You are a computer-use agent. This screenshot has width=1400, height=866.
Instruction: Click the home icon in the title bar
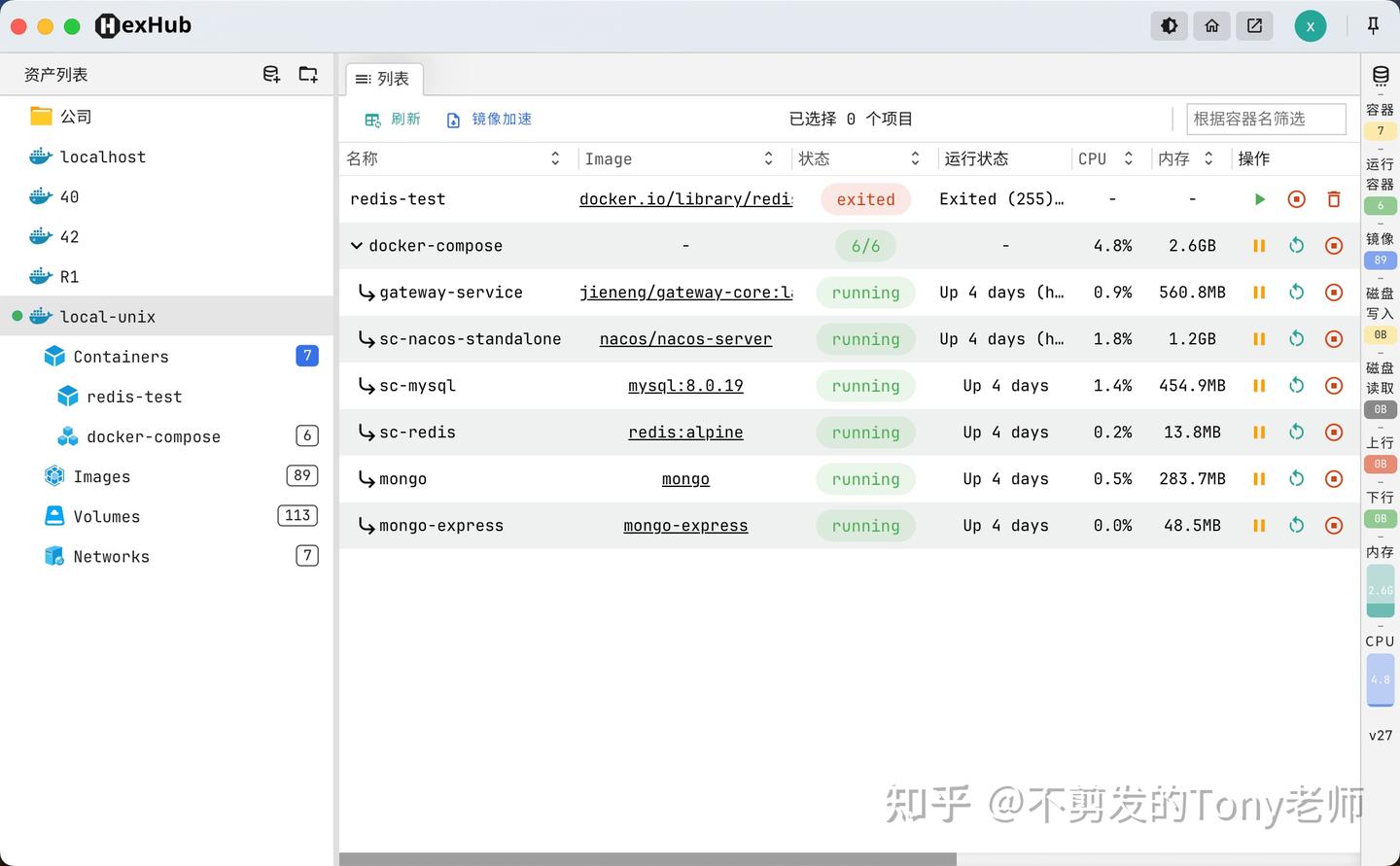coord(1211,25)
